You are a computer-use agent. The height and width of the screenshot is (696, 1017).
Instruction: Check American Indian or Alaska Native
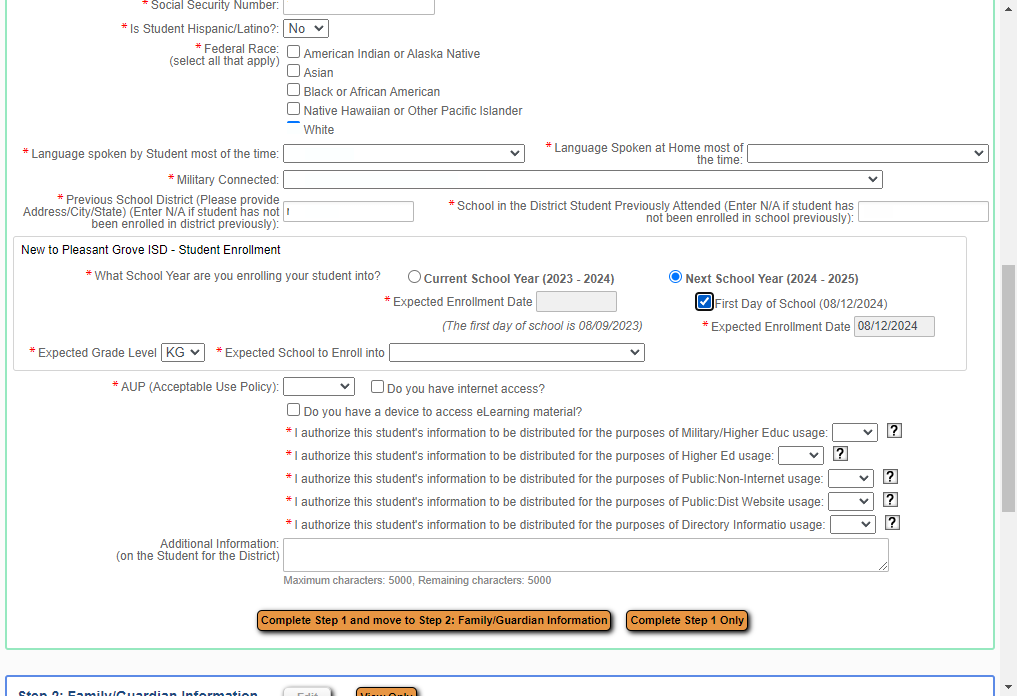click(294, 52)
